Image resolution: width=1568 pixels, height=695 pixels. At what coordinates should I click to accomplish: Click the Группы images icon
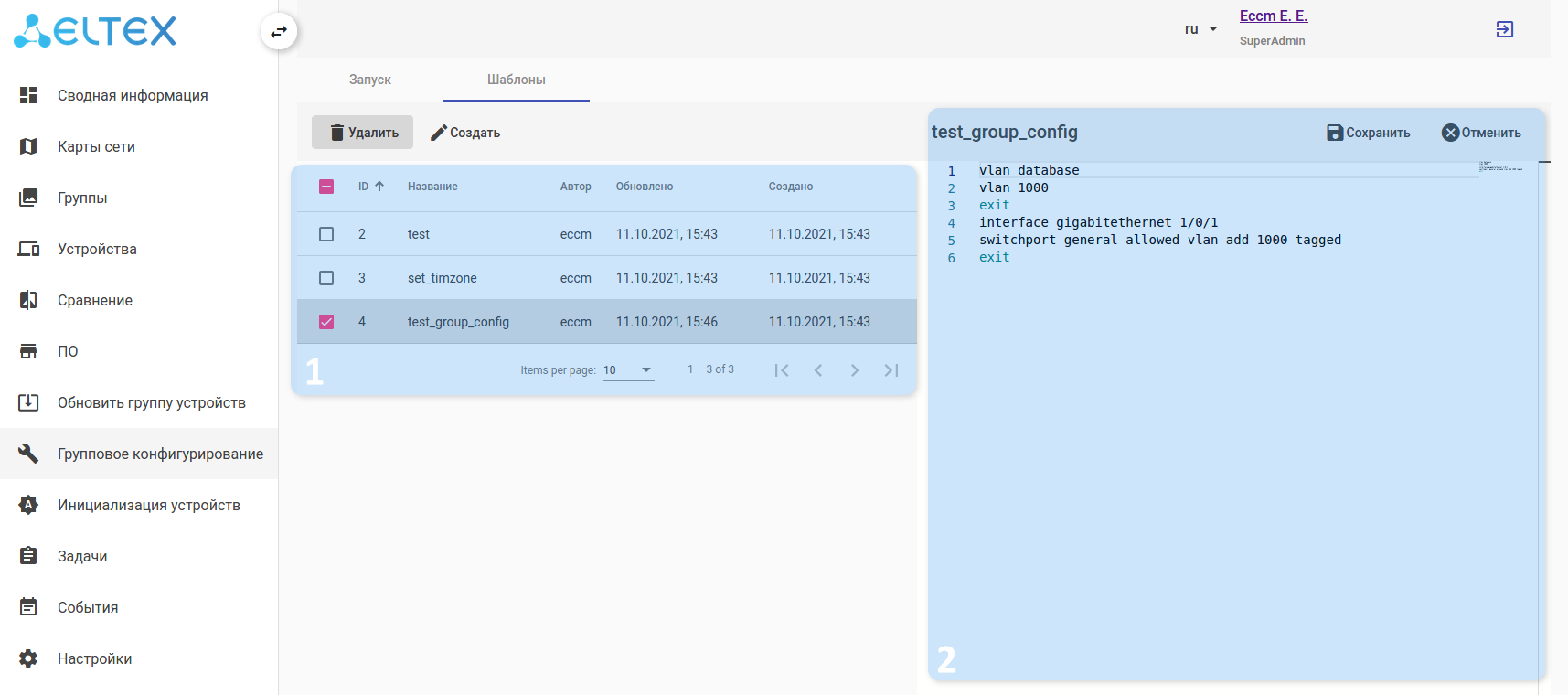(28, 198)
